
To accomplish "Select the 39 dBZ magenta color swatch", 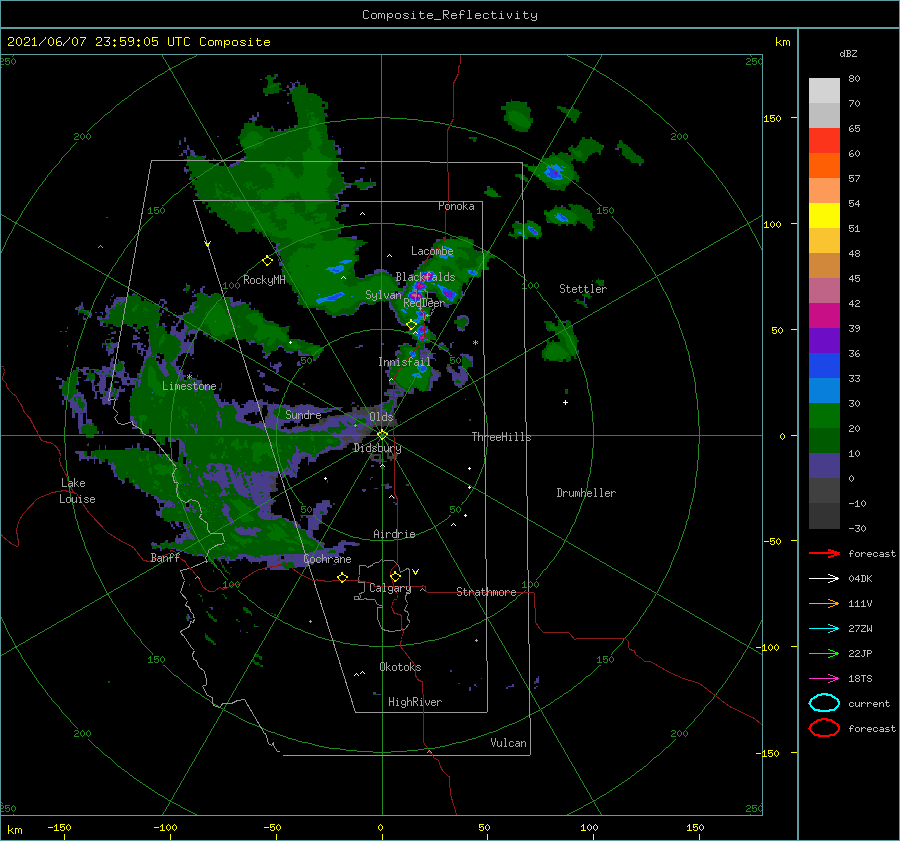I will pyautogui.click(x=824, y=316).
